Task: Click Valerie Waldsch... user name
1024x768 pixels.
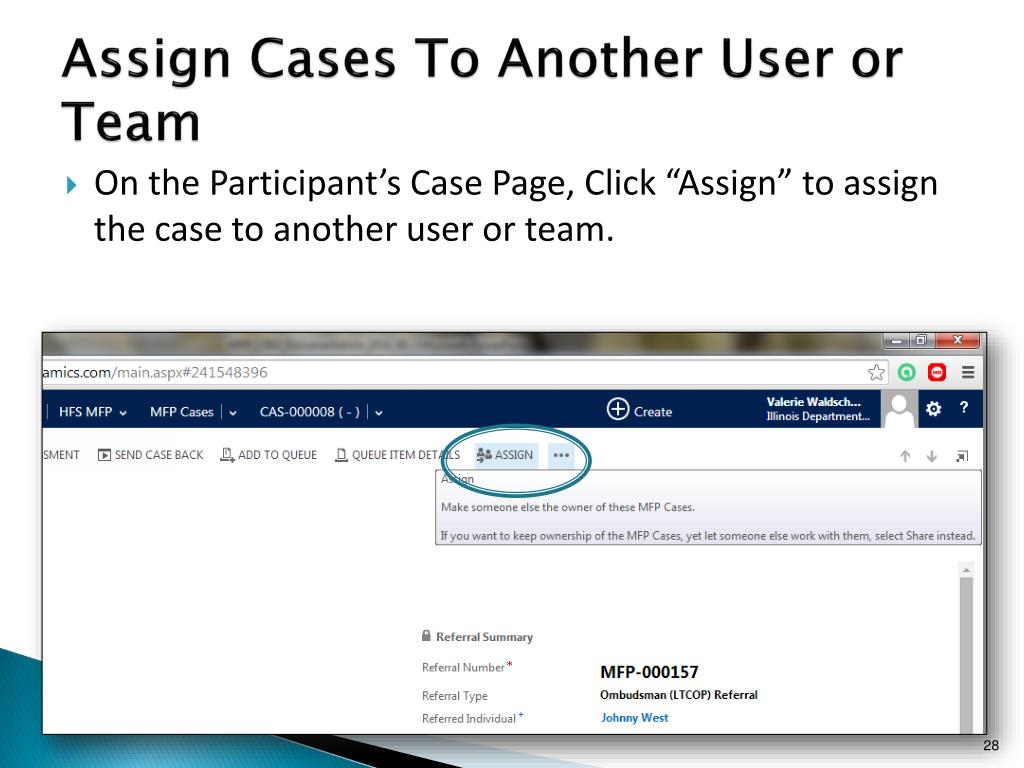Action: [814, 402]
